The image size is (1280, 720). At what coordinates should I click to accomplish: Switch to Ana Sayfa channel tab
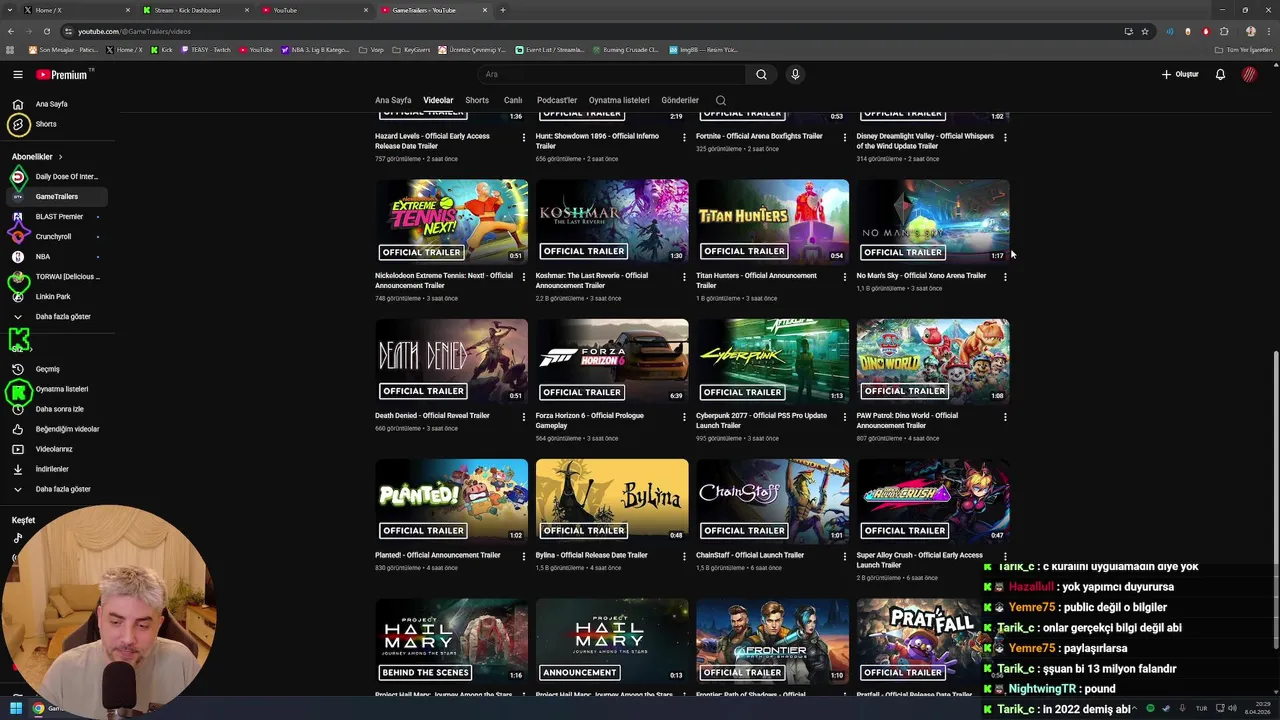coord(393,100)
